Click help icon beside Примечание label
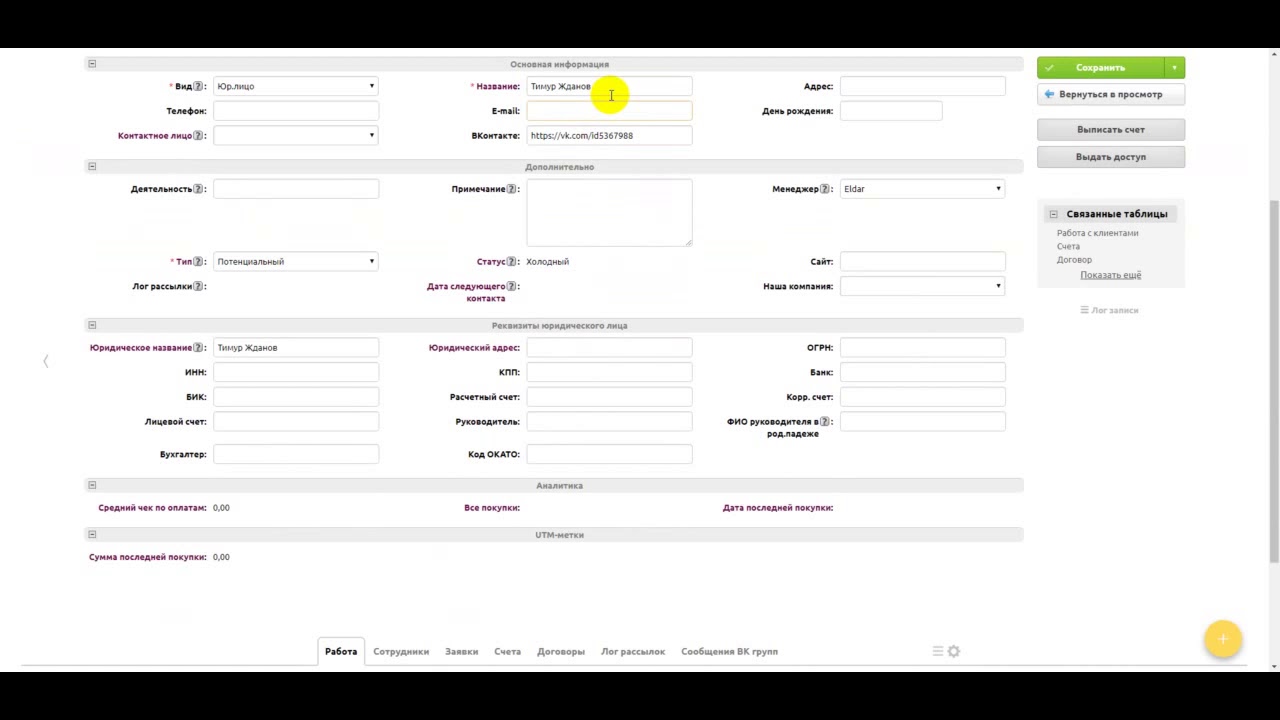The image size is (1280, 720). point(512,189)
